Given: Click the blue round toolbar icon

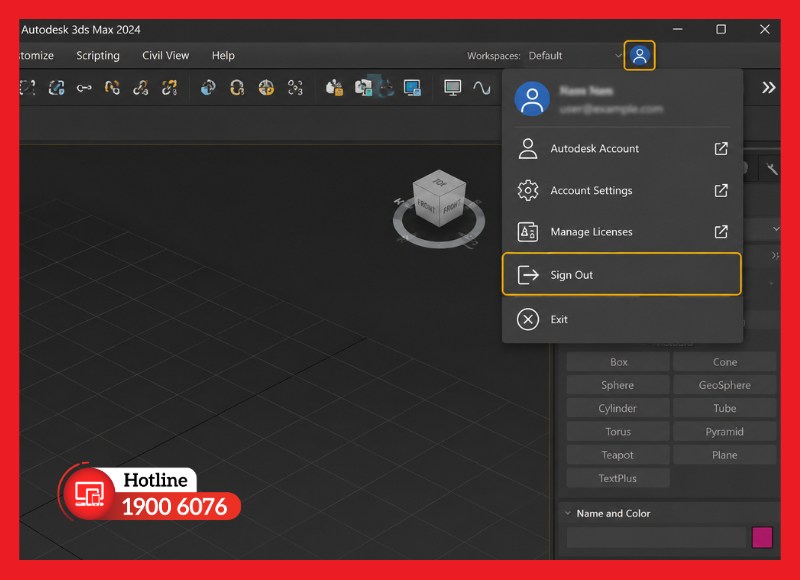Looking at the screenshot, I should tap(208, 88).
